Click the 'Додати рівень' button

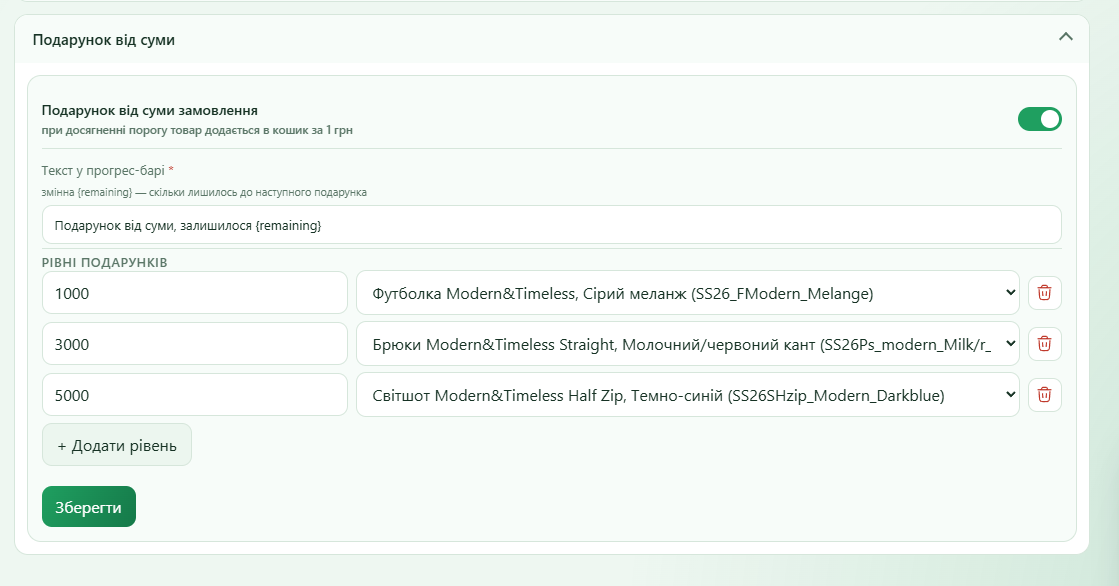[117, 445]
